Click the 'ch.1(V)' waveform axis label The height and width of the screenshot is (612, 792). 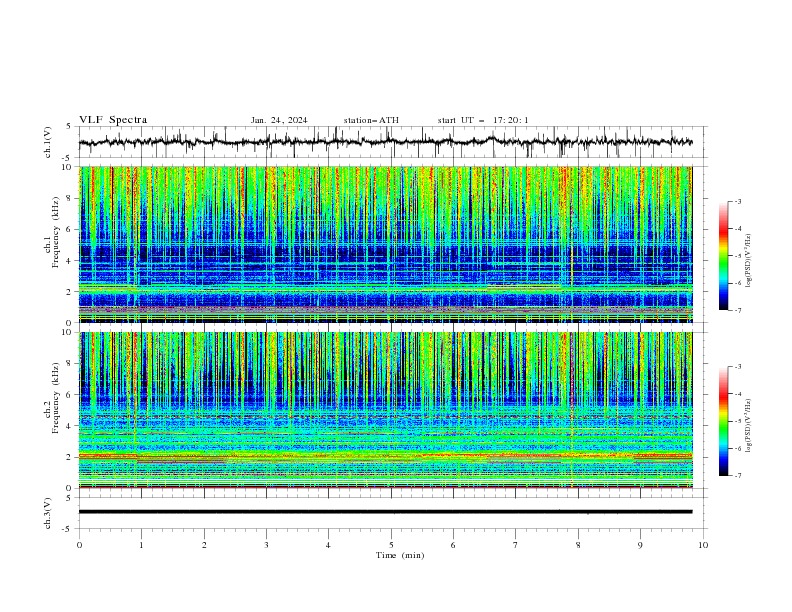(x=48, y=142)
